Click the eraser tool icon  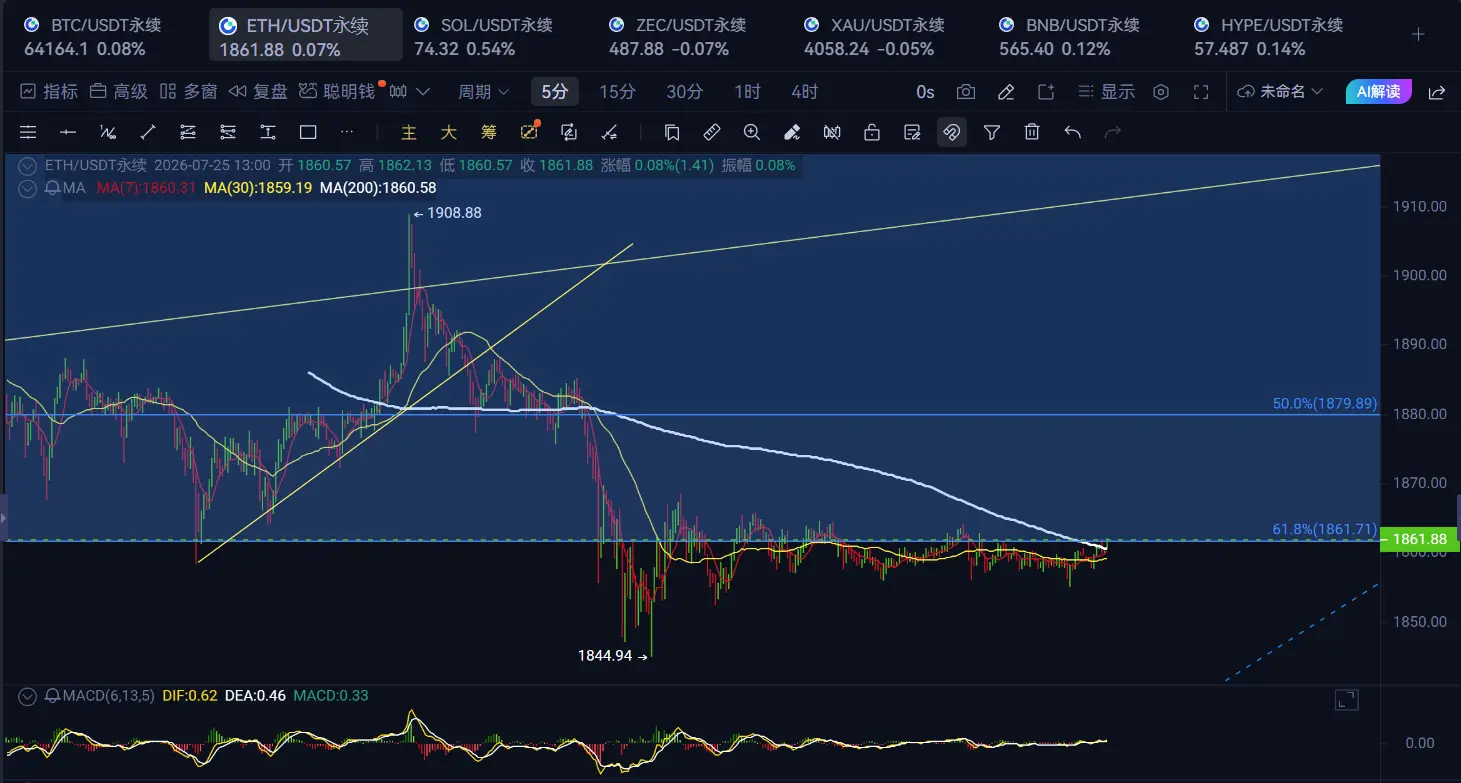792,132
